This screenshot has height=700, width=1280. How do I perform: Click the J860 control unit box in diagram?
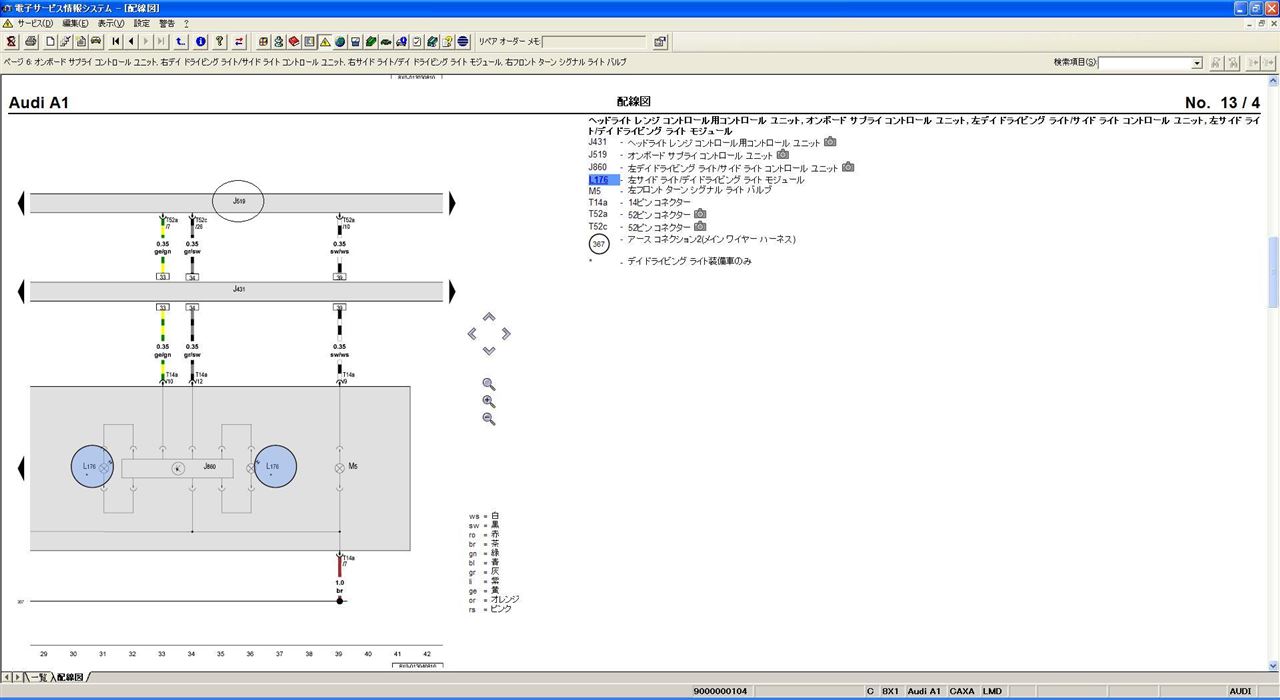178,468
